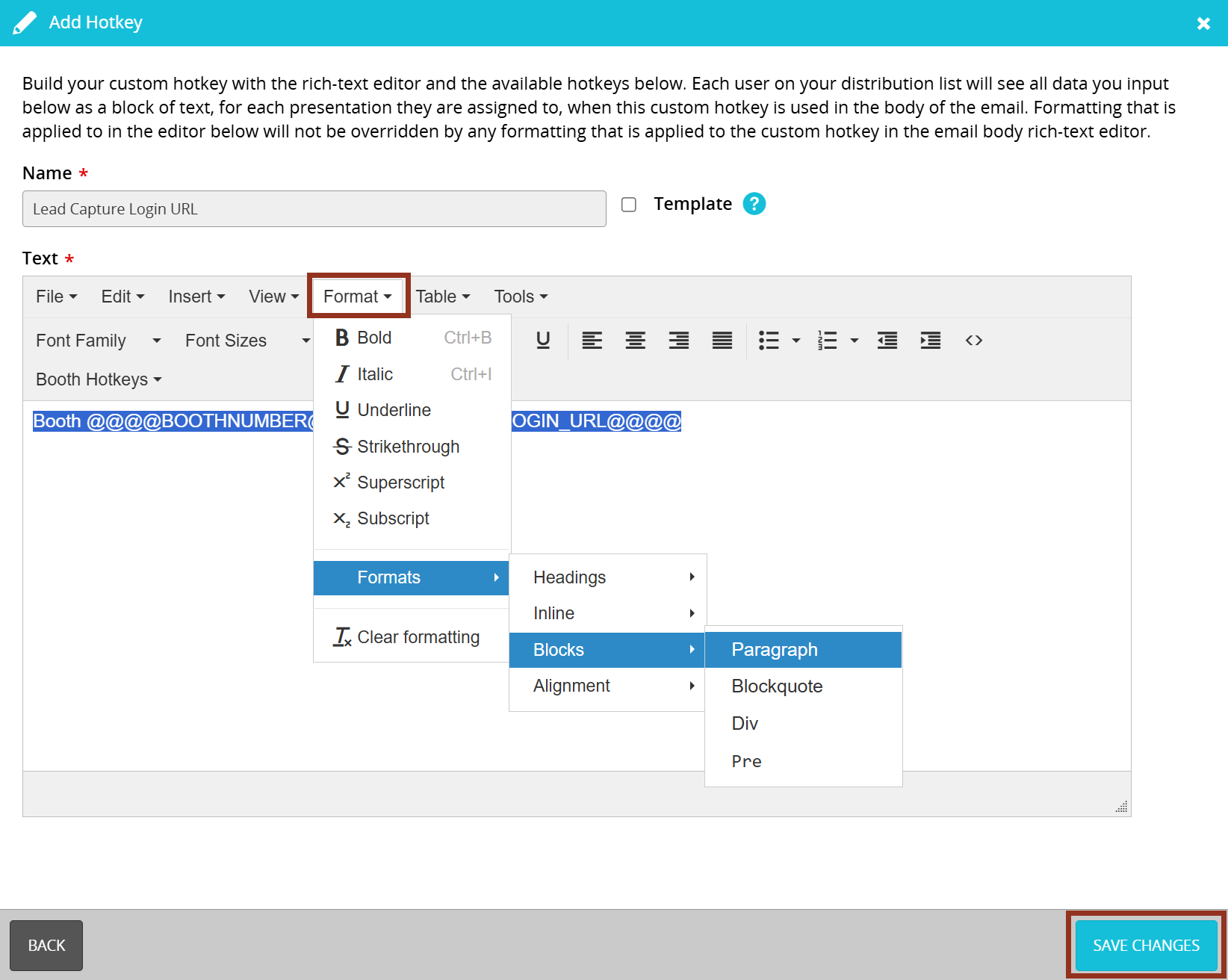This screenshot has height=980, width=1228.
Task: Click the increase indent icon
Action: [x=930, y=340]
